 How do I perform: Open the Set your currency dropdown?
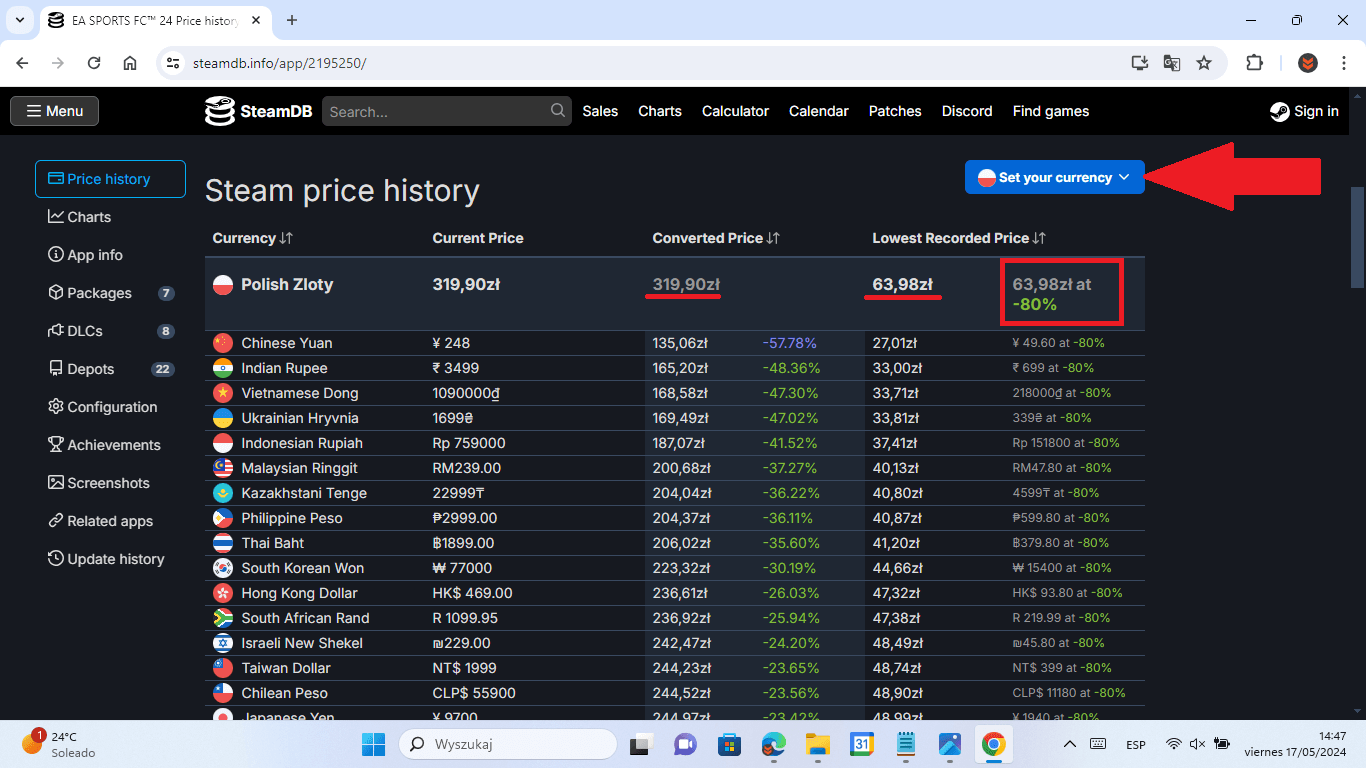1054,177
